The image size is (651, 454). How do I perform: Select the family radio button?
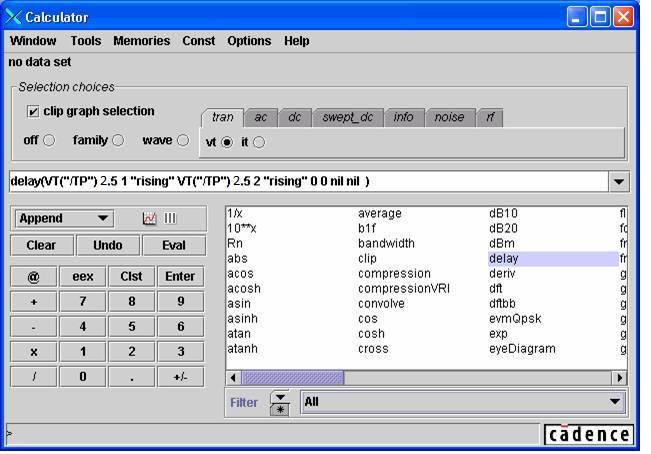[118, 141]
